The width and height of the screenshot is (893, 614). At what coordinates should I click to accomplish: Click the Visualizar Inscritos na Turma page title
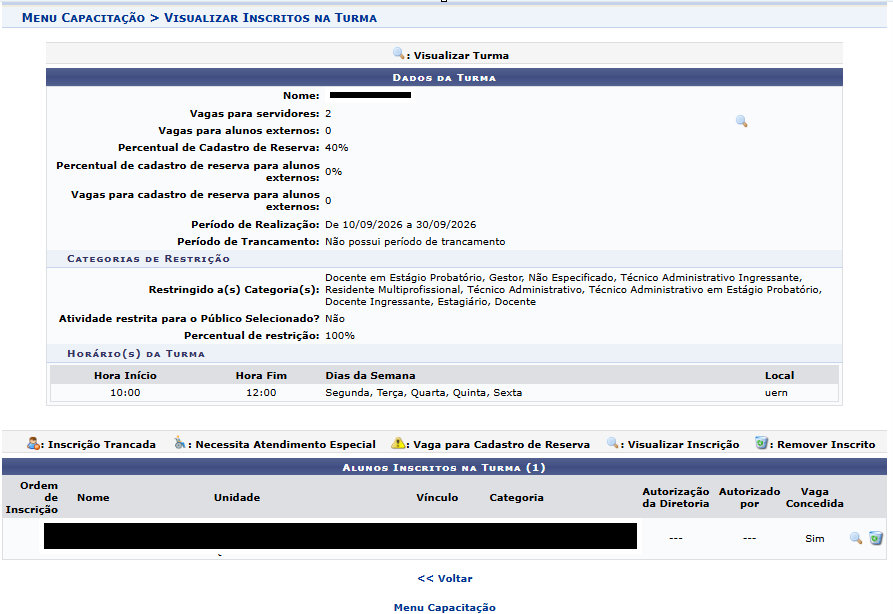(271, 18)
